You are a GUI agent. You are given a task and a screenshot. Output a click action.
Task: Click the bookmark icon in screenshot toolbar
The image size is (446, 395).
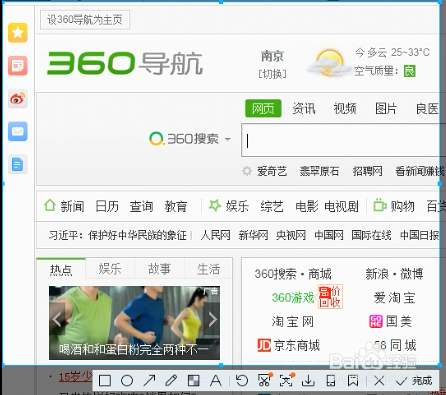click(x=353, y=381)
